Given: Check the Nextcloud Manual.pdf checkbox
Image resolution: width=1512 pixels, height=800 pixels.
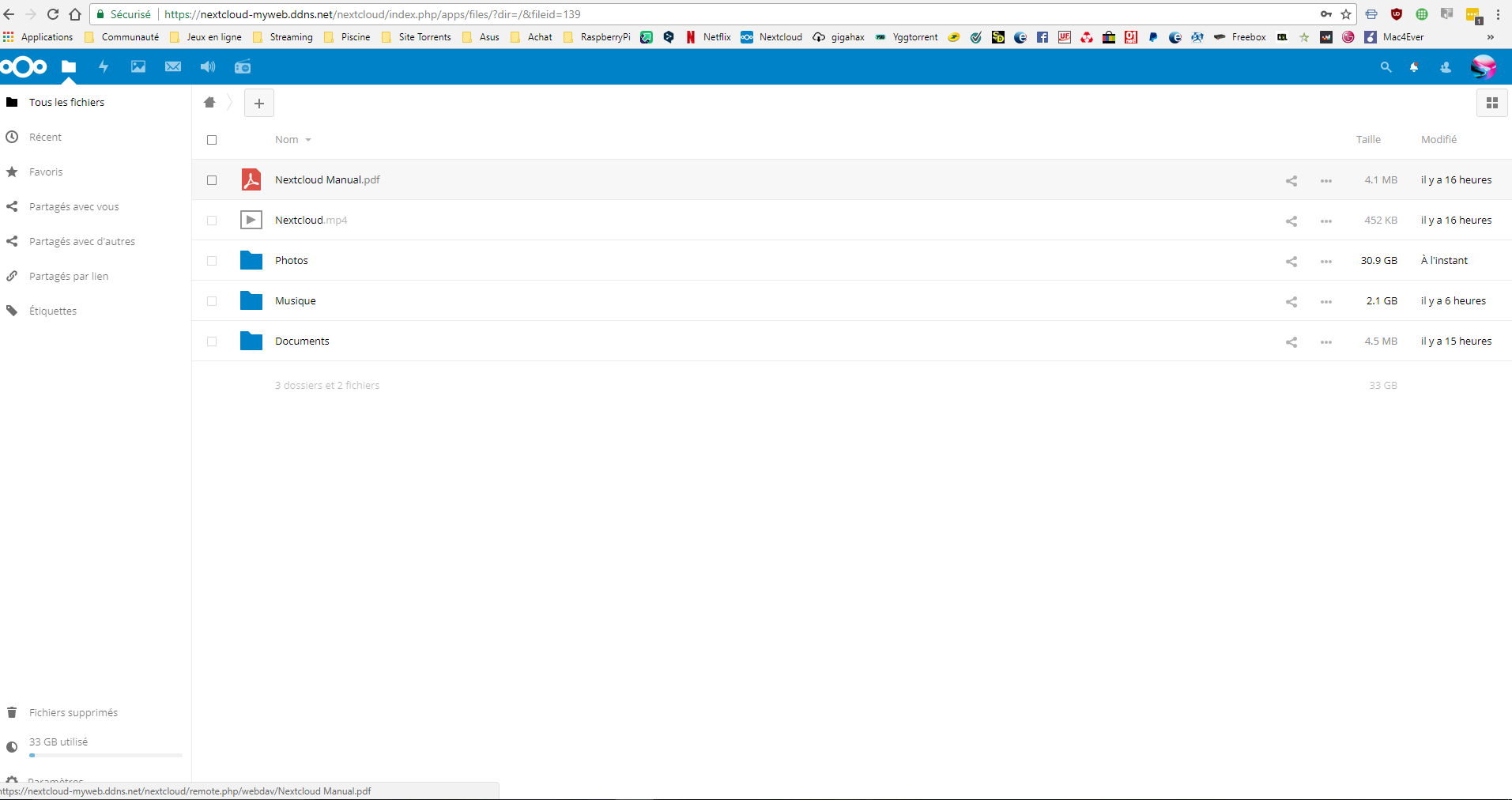Looking at the screenshot, I should [x=212, y=180].
